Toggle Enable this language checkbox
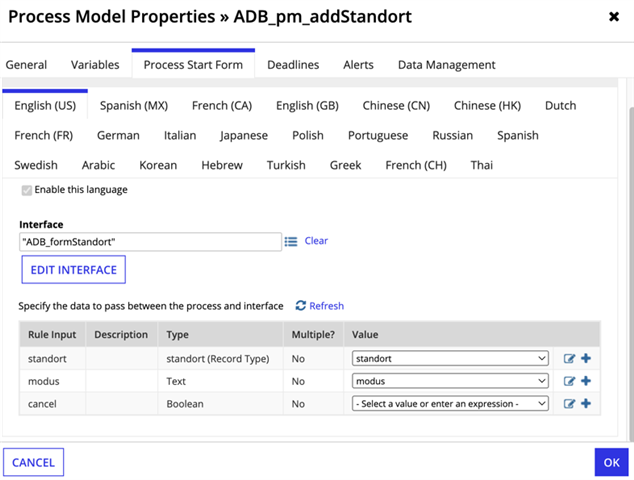This screenshot has height=480, width=634. 27,190
